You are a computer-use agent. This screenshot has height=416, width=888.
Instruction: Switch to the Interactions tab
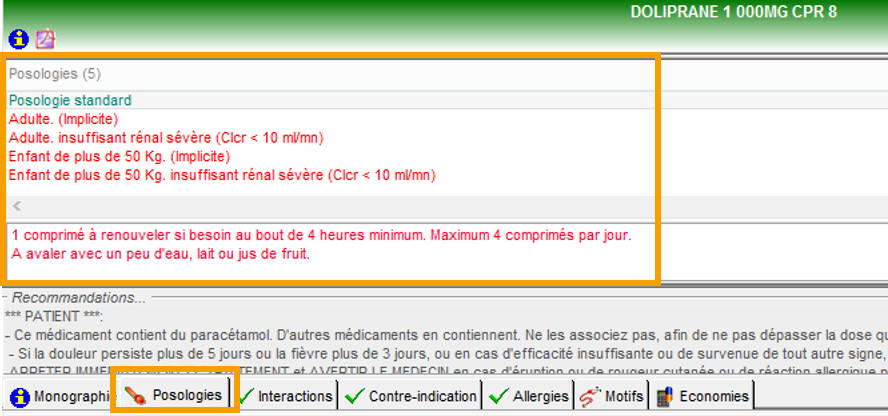(295, 397)
